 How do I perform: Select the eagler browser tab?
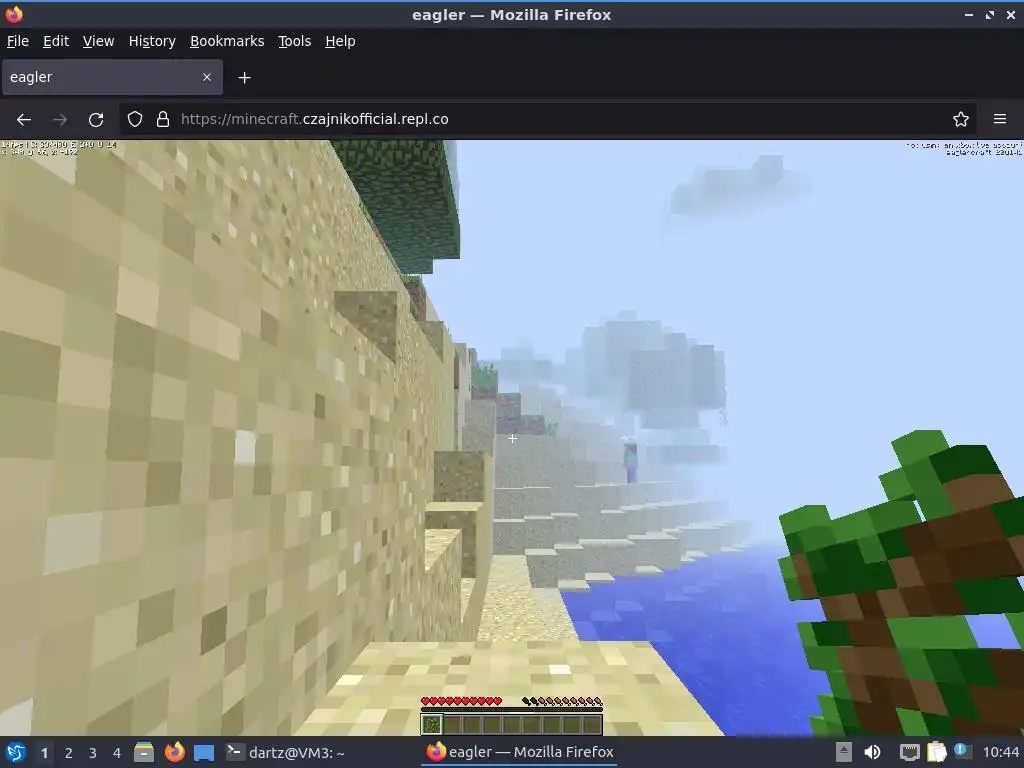112,77
